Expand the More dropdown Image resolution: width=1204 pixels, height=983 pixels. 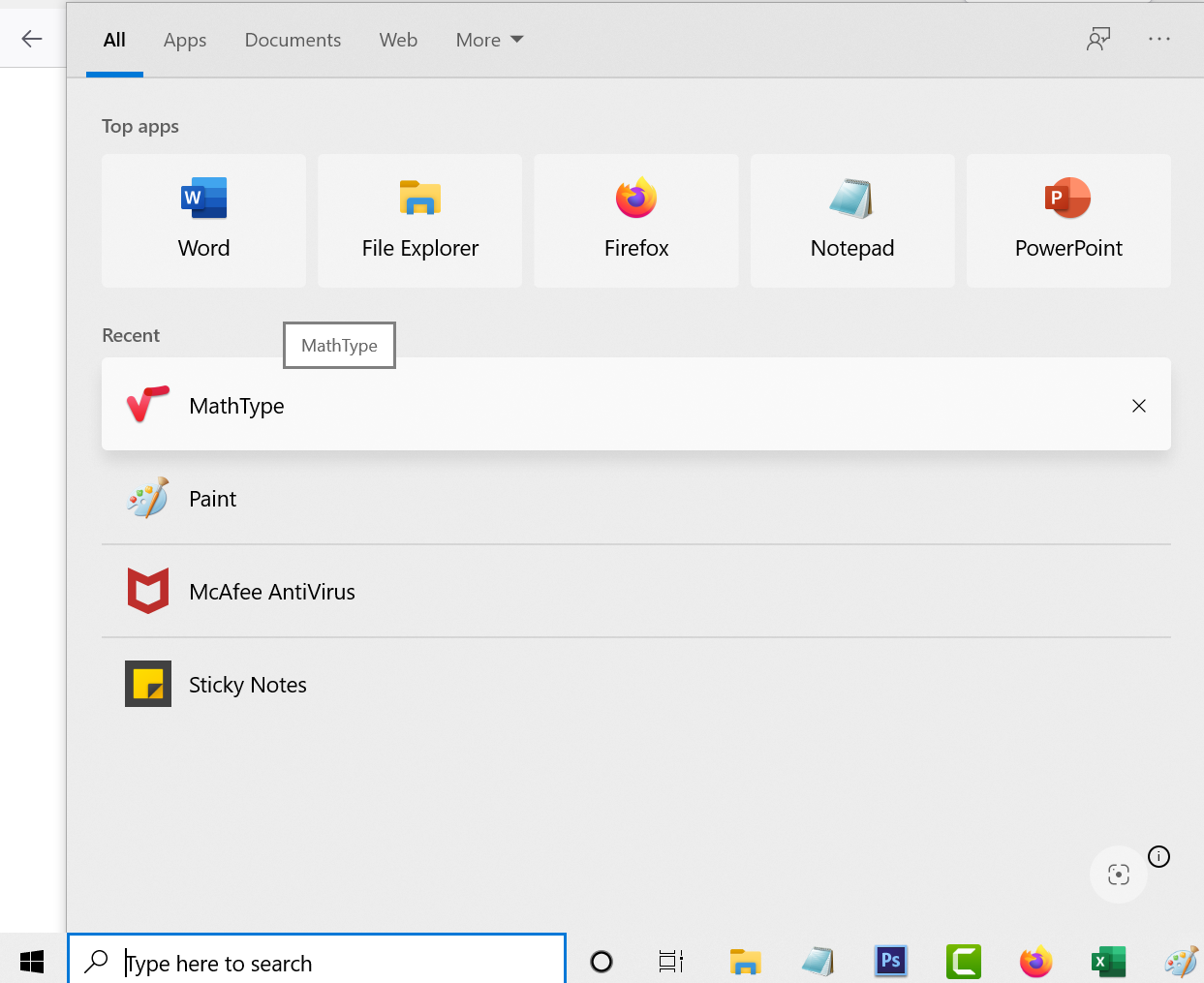(489, 40)
